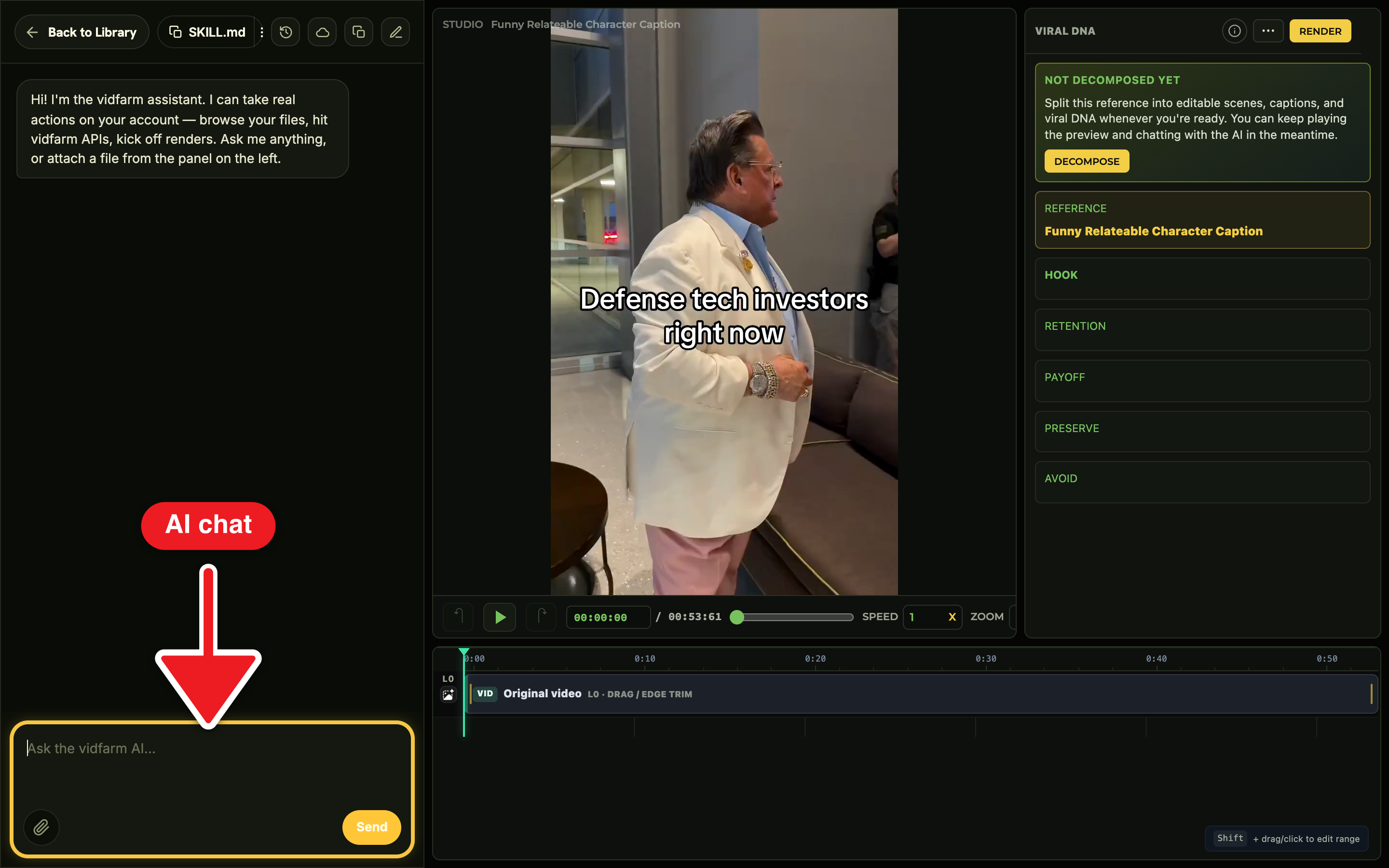The height and width of the screenshot is (868, 1389).
Task: Click the copy icon in top toolbar
Action: (359, 32)
